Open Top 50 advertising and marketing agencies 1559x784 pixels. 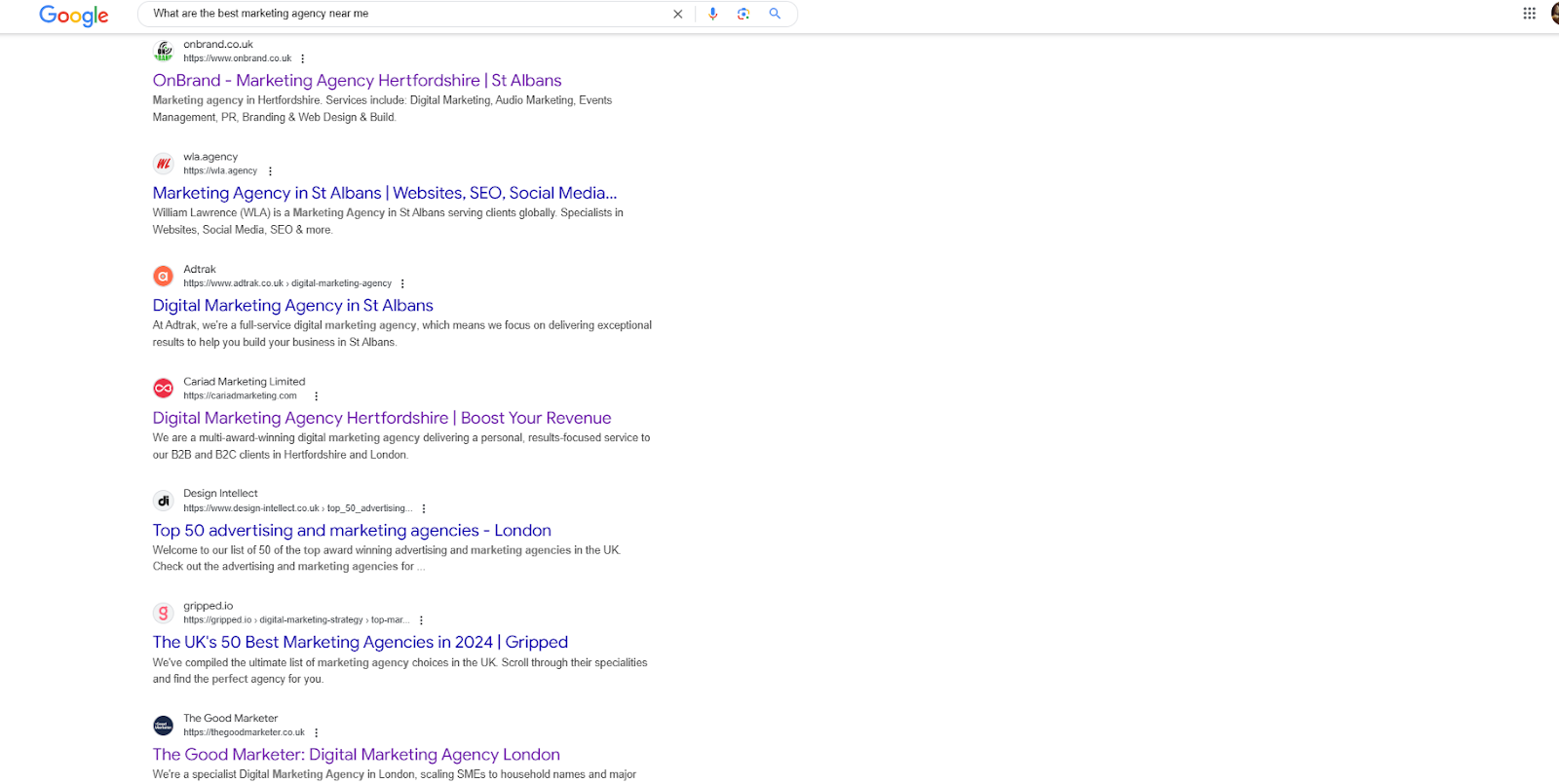click(x=352, y=531)
